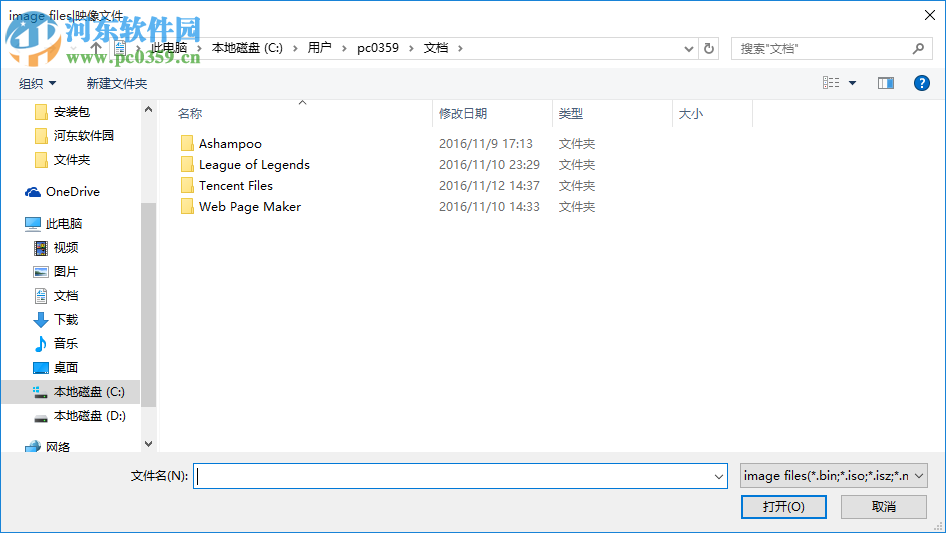Select the Tencent Files folder icon
The height and width of the screenshot is (533, 946).
(187, 185)
